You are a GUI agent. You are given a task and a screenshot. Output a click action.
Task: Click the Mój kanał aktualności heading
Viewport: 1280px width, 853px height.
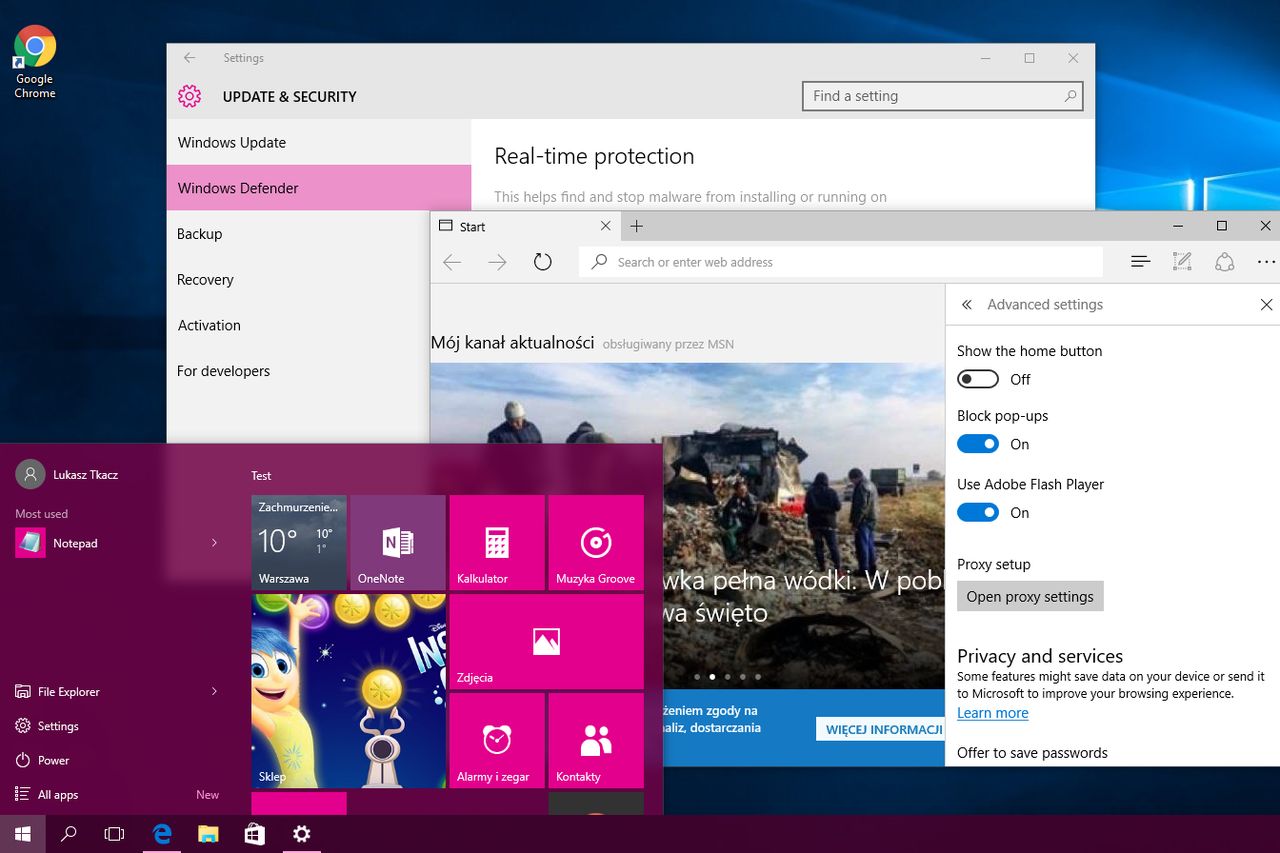(513, 343)
